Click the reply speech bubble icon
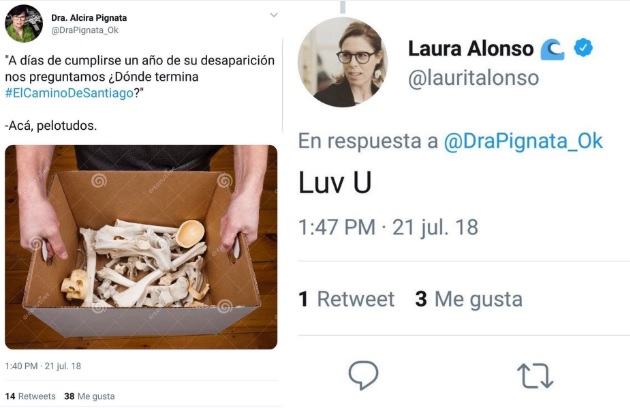This screenshot has height=408, width=630. tap(363, 375)
